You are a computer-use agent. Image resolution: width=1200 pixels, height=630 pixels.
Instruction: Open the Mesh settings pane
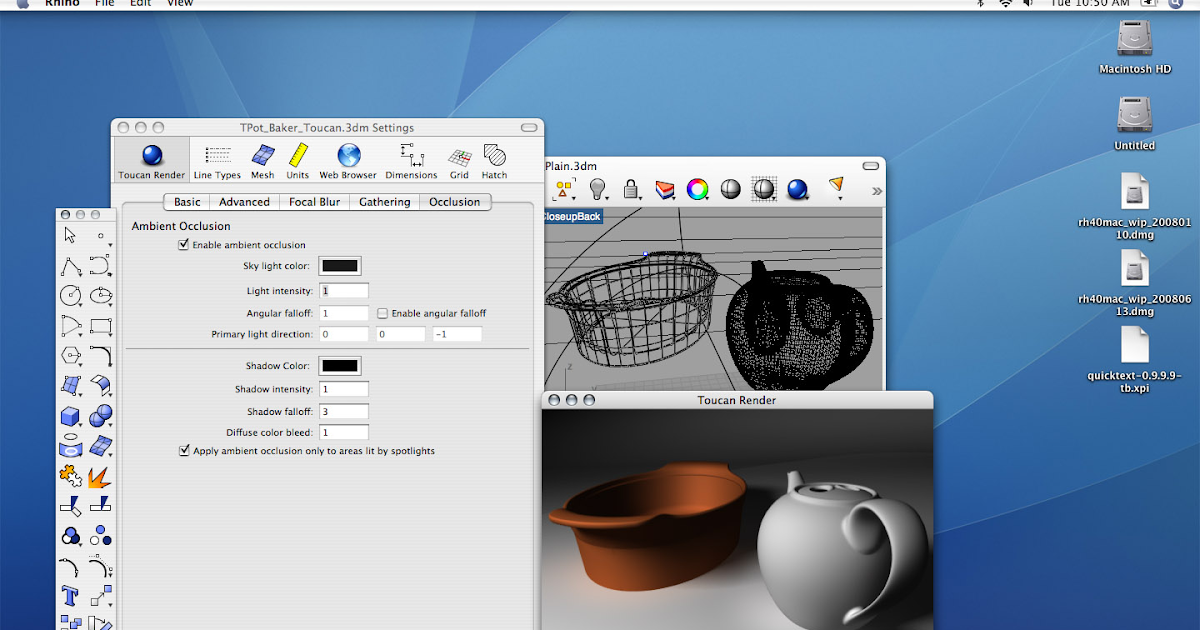(x=262, y=161)
